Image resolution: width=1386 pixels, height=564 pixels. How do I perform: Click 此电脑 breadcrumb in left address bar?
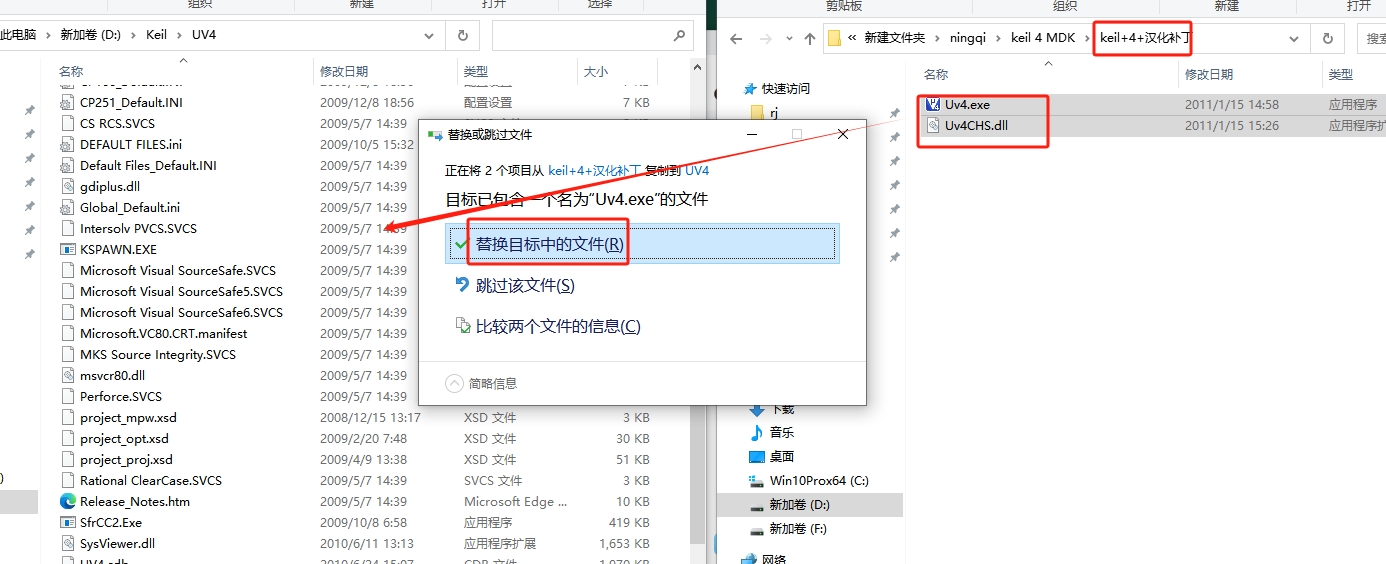click(x=18, y=34)
